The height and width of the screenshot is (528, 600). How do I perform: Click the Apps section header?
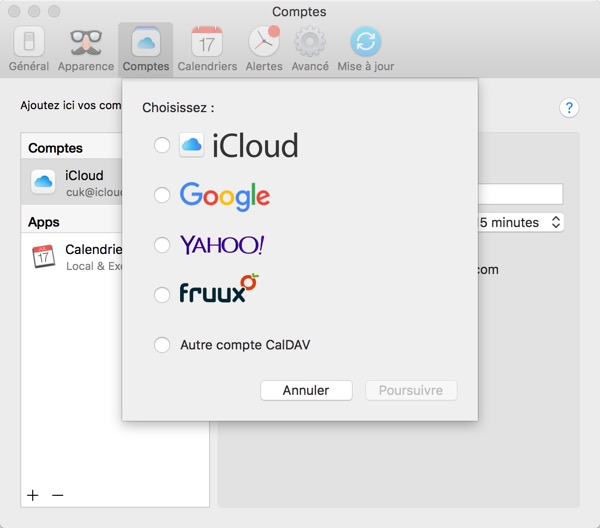click(44, 222)
